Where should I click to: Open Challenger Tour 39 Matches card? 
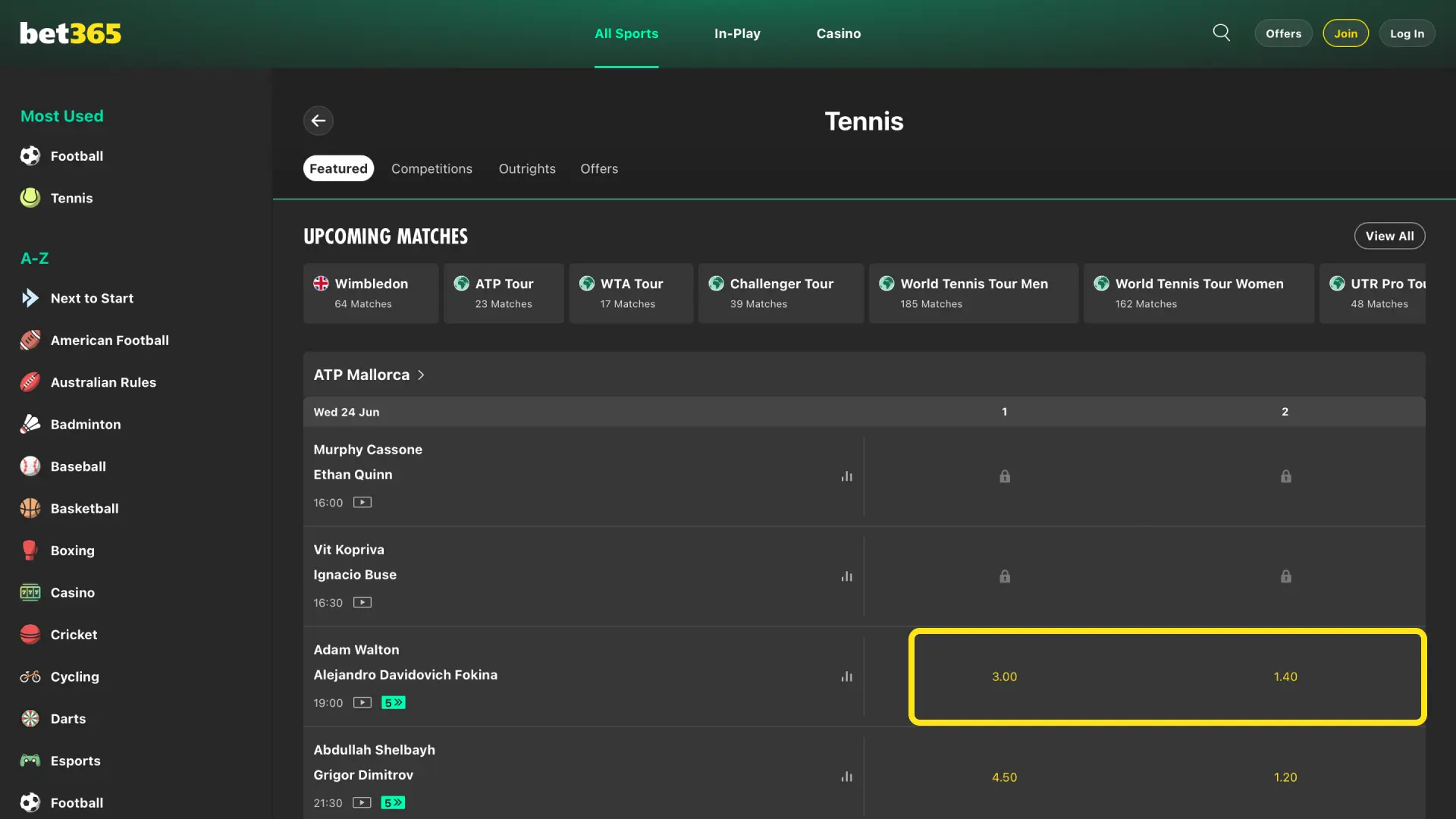(781, 293)
